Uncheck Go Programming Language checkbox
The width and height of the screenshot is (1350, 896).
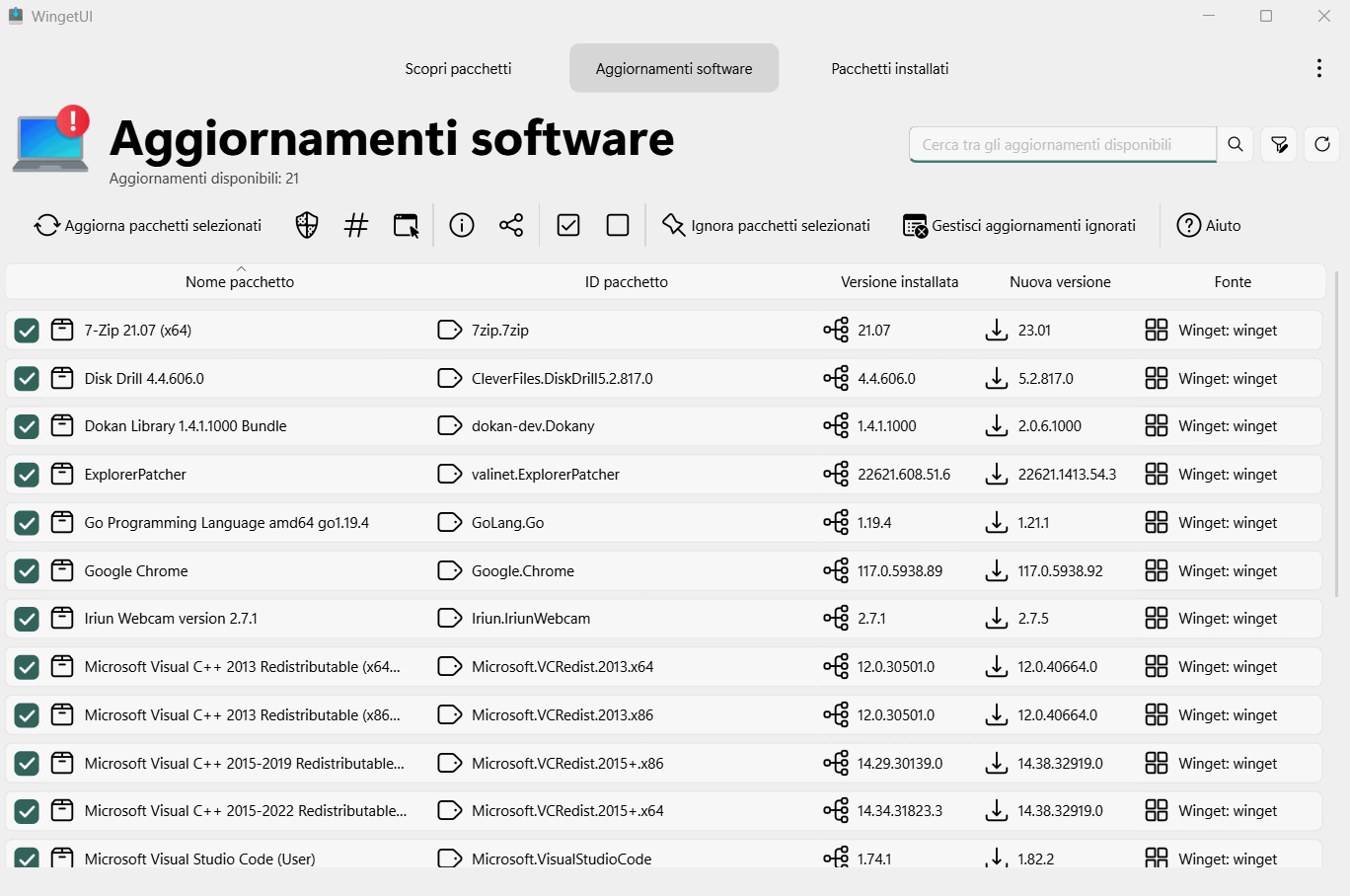(27, 523)
